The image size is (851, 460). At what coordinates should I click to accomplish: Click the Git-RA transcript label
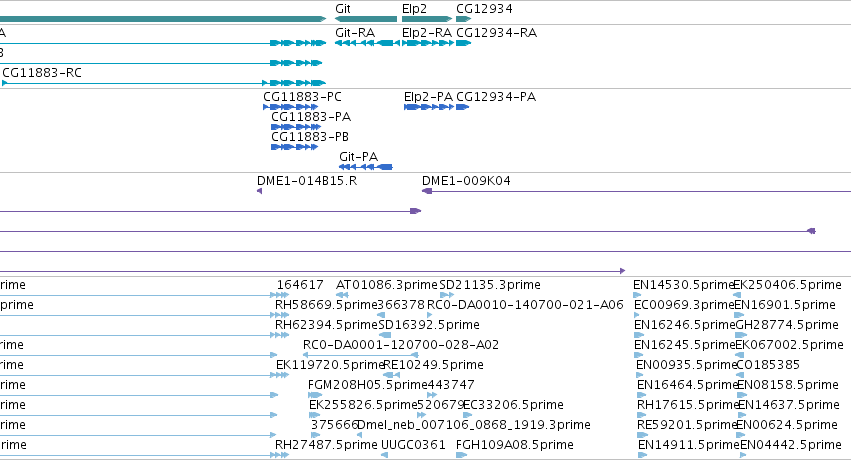tap(355, 33)
